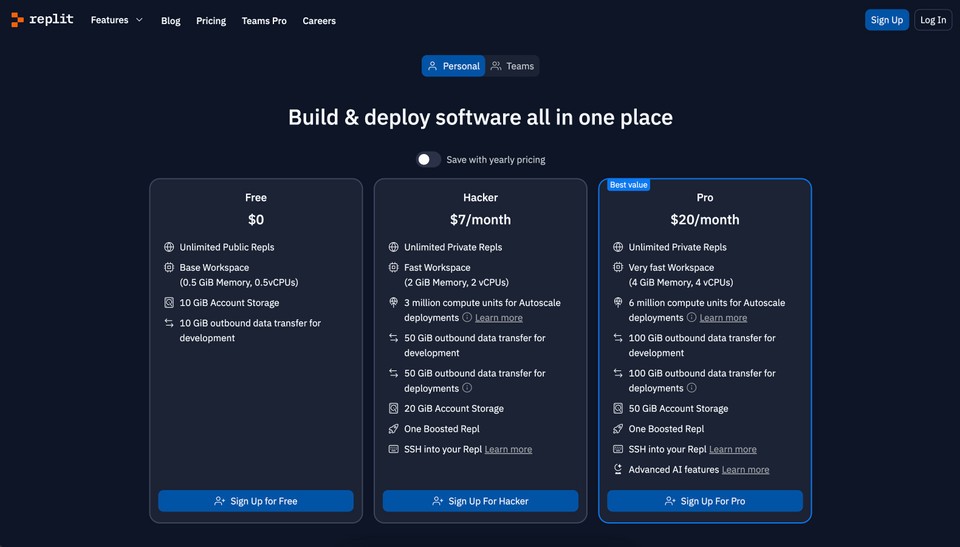Click CPU icon beside Base Workspace
Screen dimensions: 960x547
tap(169, 267)
